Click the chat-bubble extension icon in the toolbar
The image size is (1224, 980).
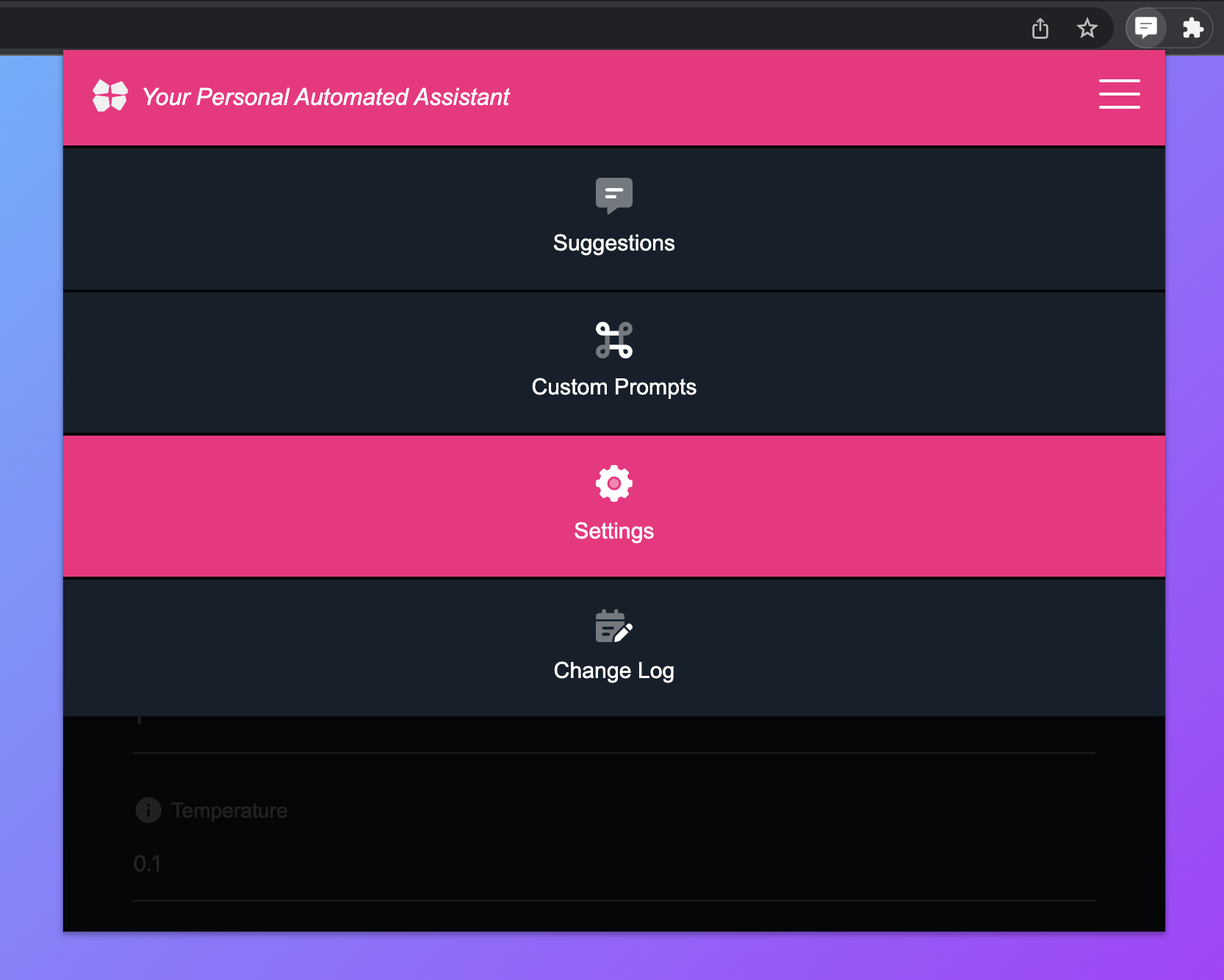(1145, 28)
